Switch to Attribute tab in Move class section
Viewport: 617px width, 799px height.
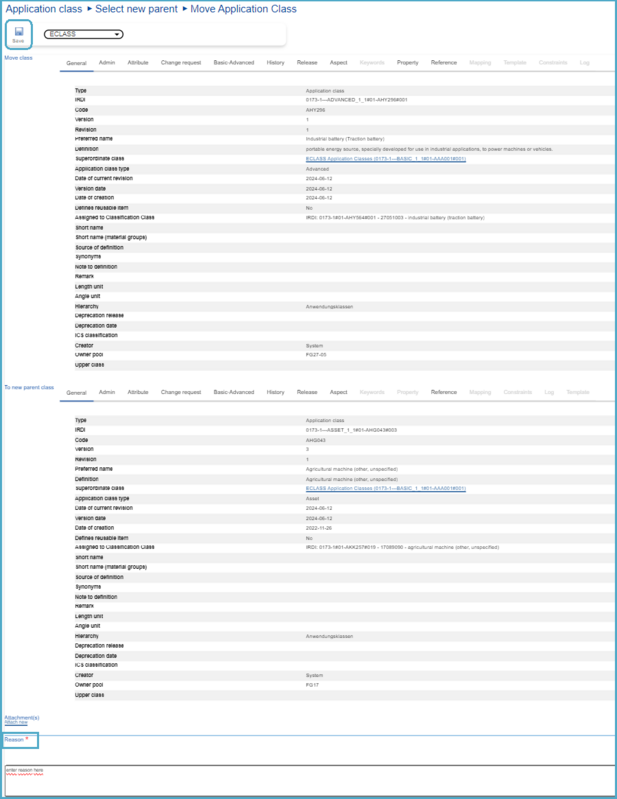[138, 62]
